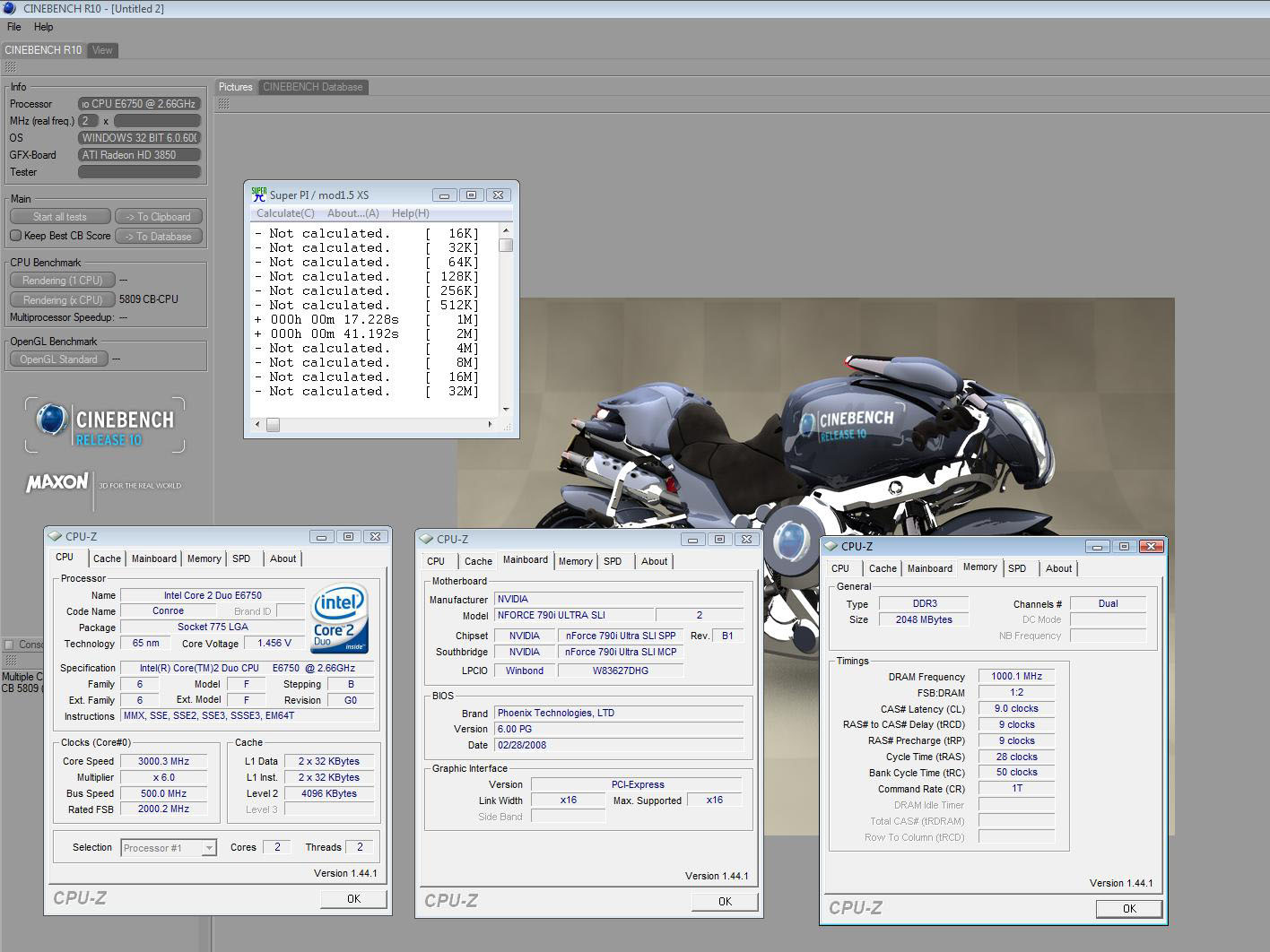Click the To Clipboard button

(x=158, y=217)
